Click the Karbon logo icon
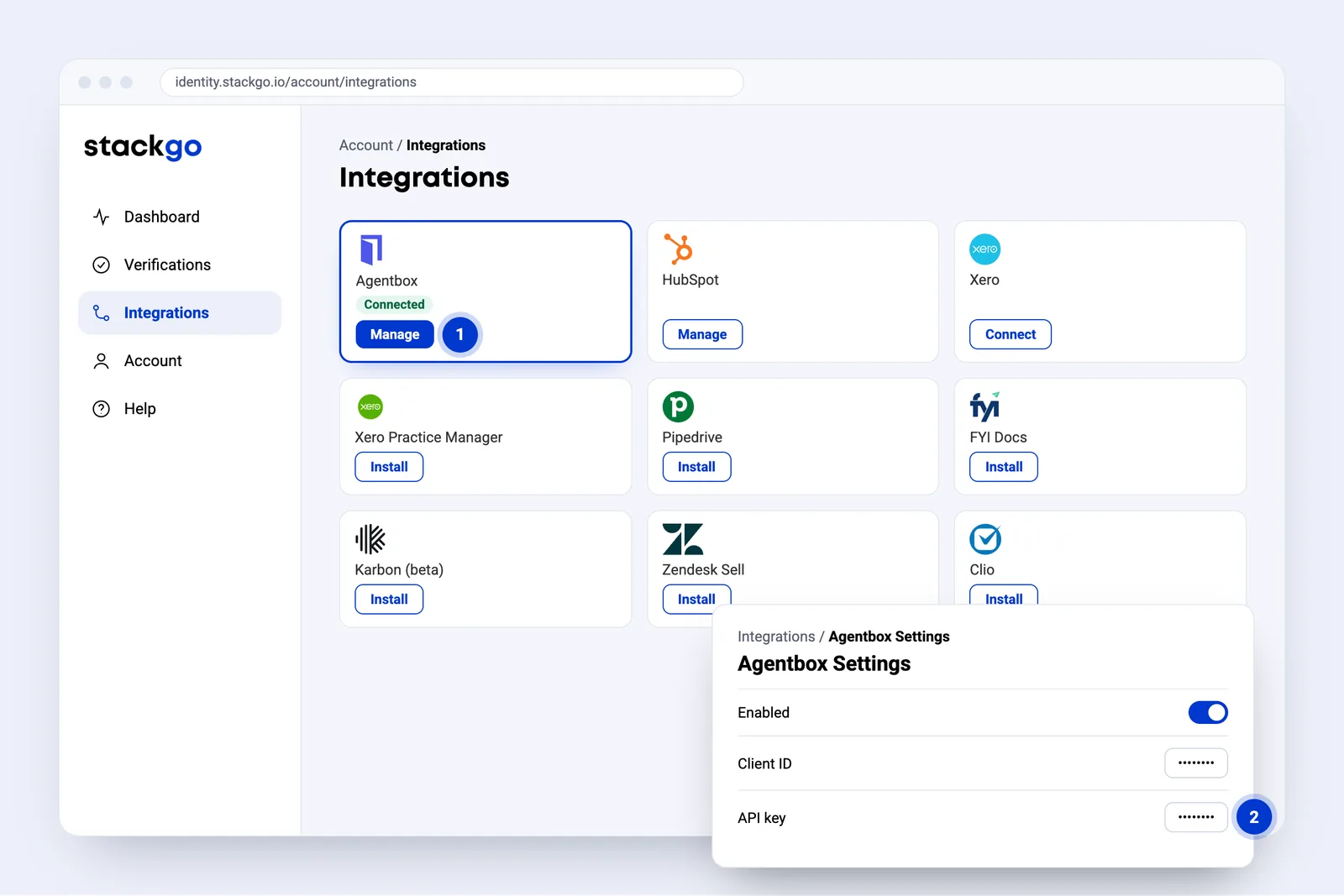 [x=370, y=539]
